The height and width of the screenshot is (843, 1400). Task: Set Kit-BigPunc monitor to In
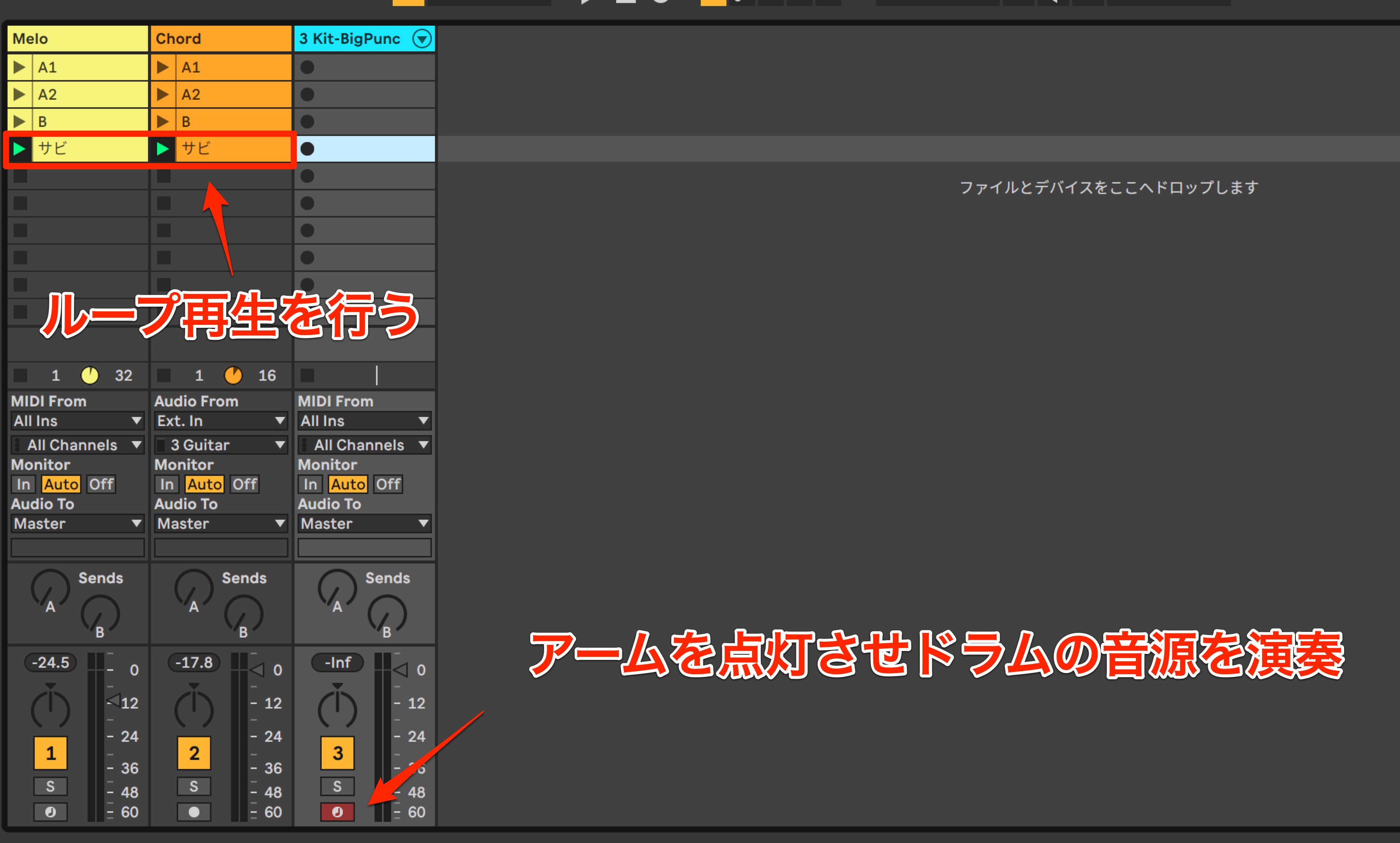point(310,485)
